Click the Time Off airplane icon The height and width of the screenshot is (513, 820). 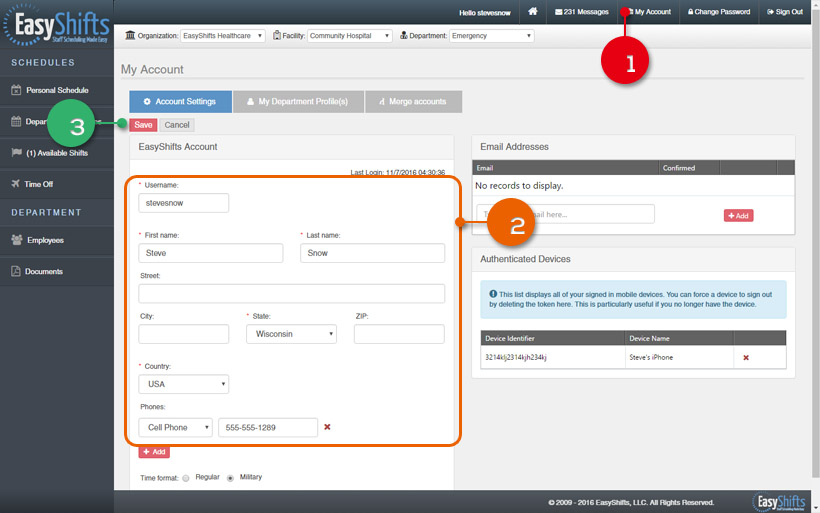coord(15,184)
